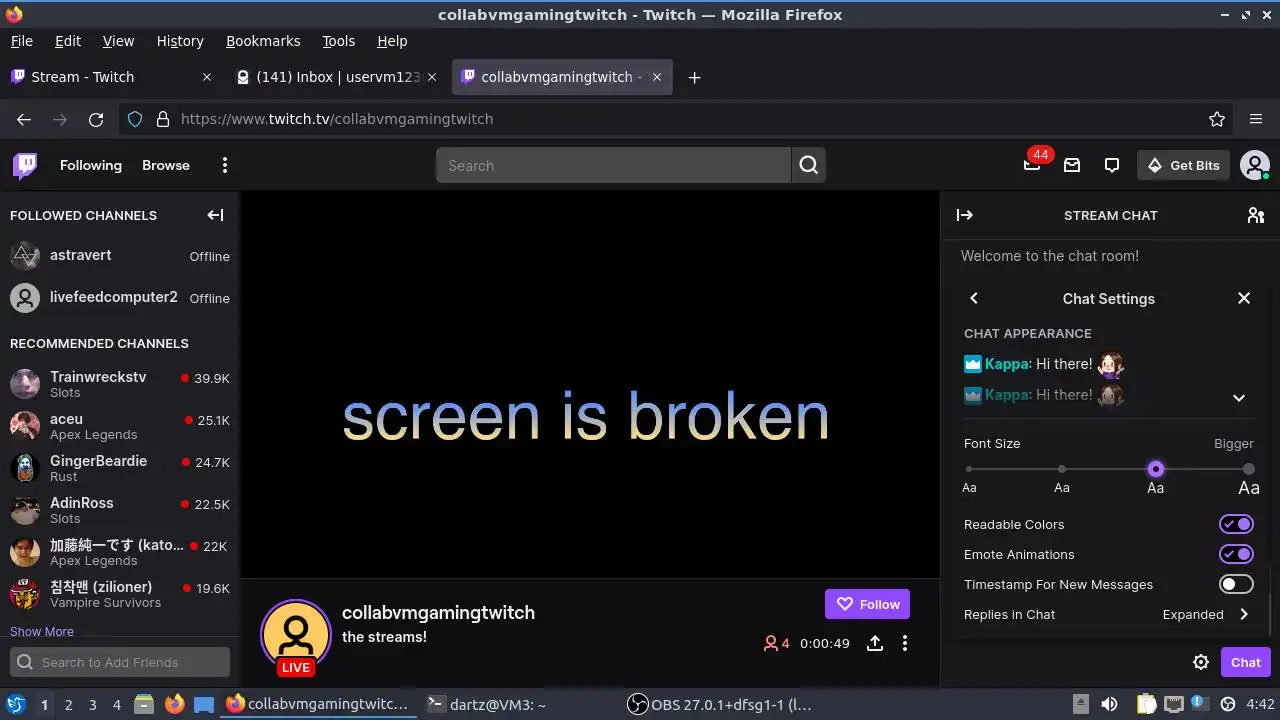Screen dimensions: 1280x720
Task: Open the Bookmarks menu
Action: coord(263,41)
